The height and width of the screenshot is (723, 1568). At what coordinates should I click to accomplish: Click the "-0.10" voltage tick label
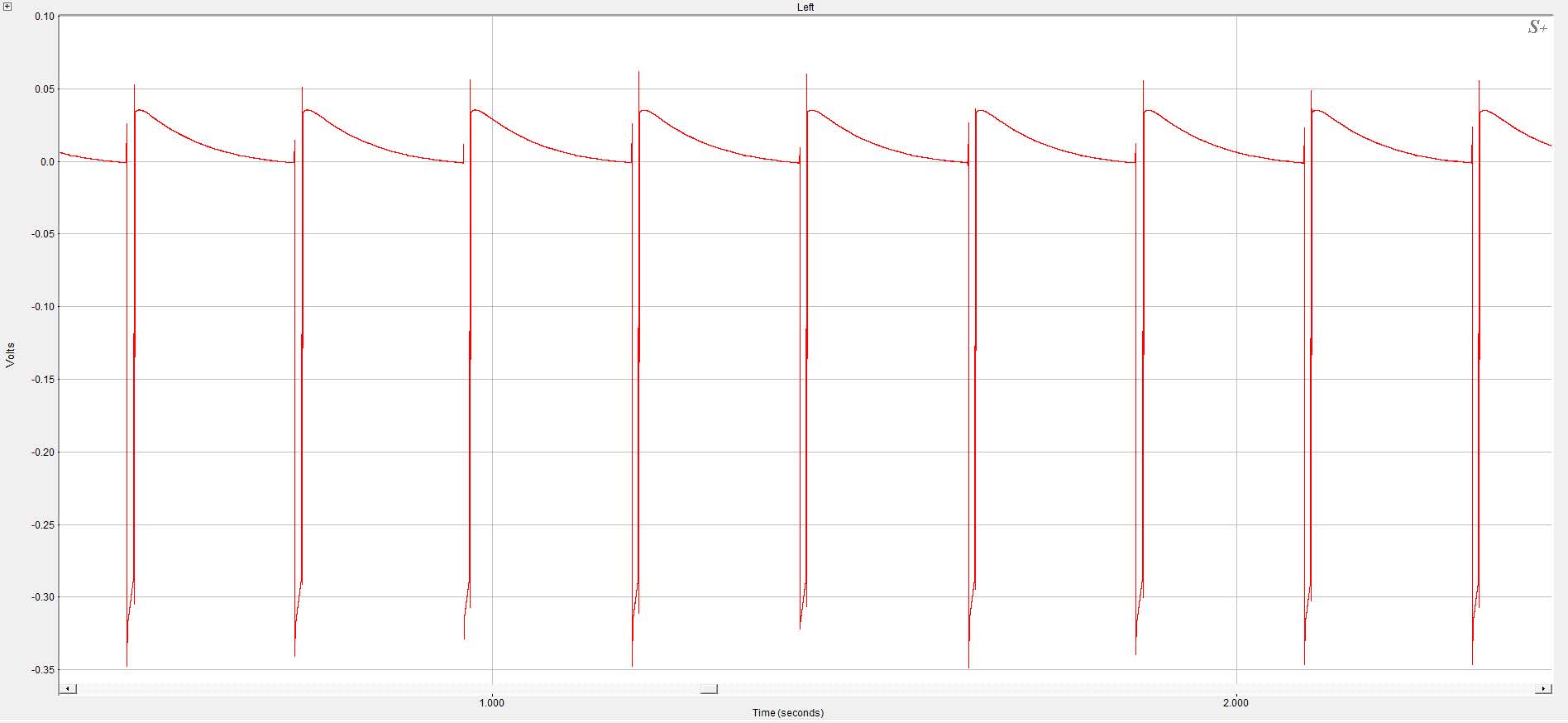click(x=43, y=307)
